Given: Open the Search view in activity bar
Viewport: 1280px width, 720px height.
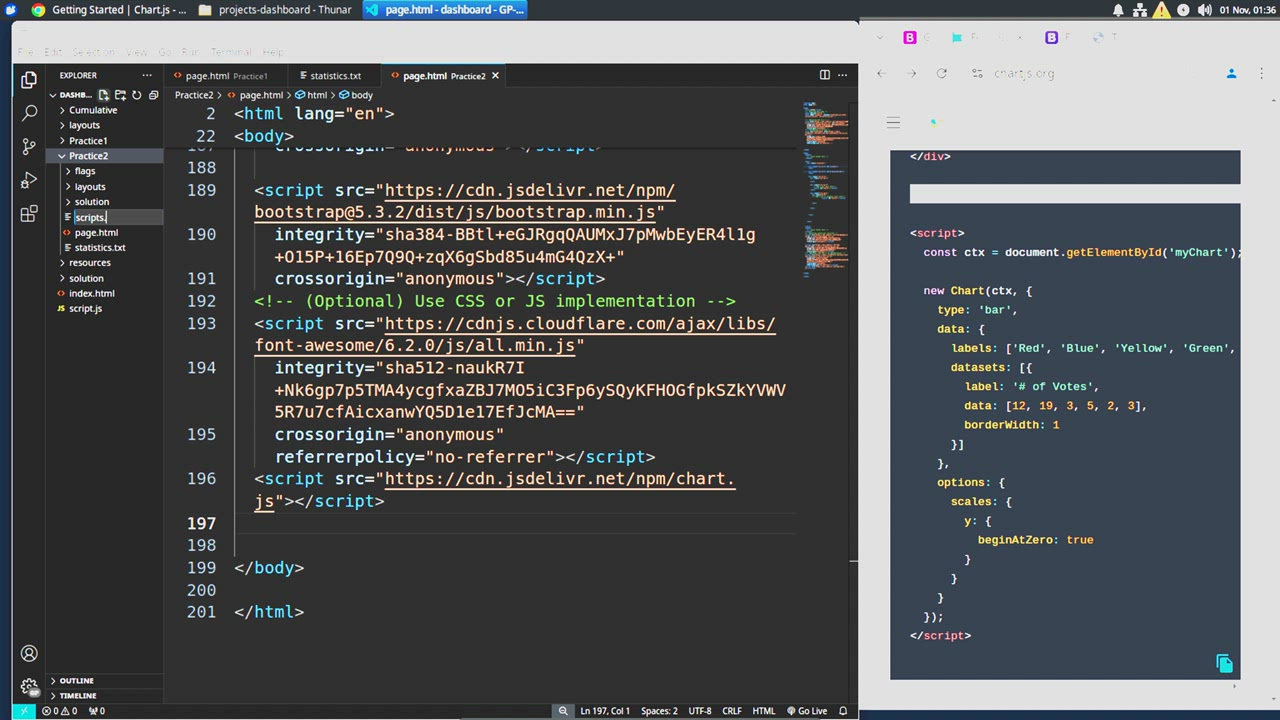Looking at the screenshot, I should [x=29, y=113].
